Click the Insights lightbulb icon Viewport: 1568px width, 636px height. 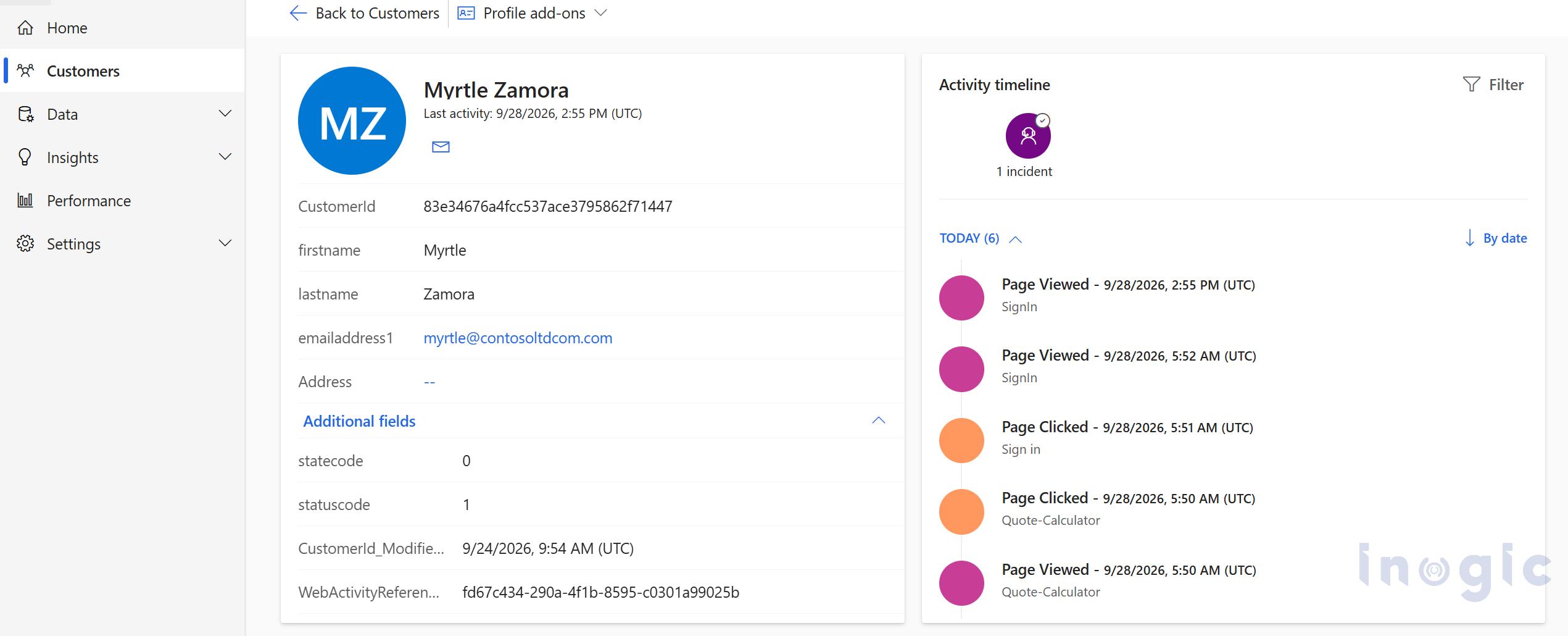[x=25, y=157]
